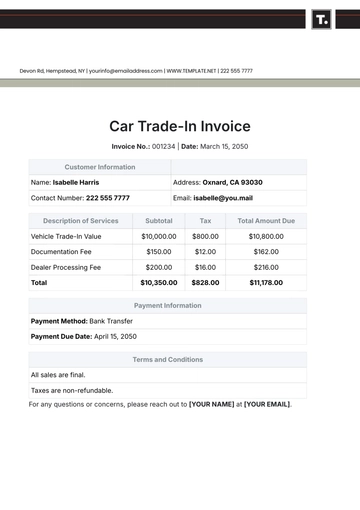
Task: Click the $200.00 subtotal cell
Action: 159,267
